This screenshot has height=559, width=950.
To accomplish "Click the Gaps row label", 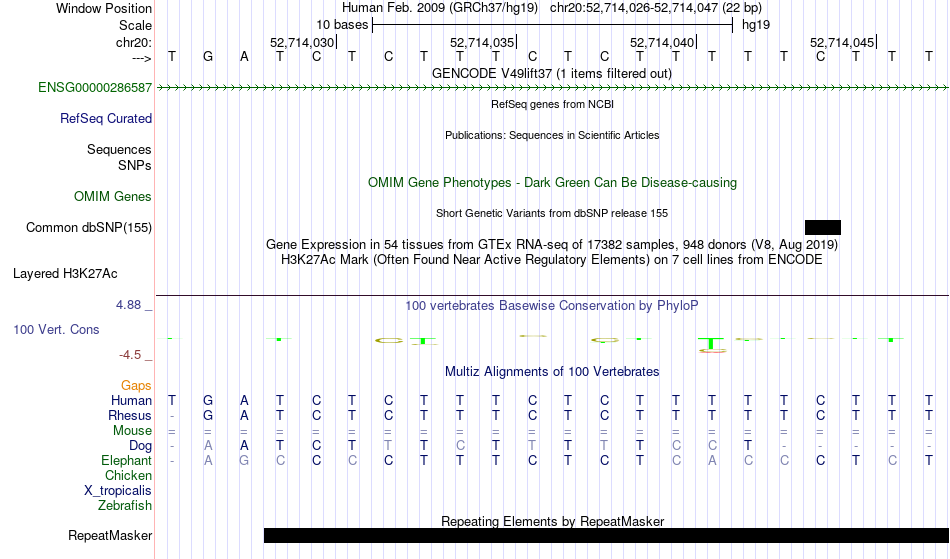I will [x=136, y=386].
